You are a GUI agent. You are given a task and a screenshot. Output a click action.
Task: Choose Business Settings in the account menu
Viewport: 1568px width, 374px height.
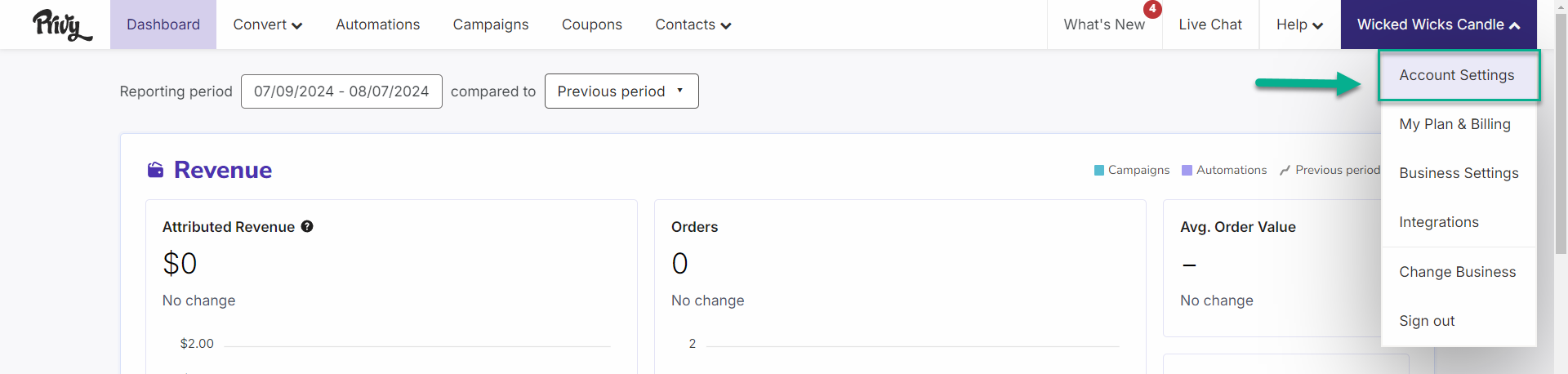point(1459,173)
